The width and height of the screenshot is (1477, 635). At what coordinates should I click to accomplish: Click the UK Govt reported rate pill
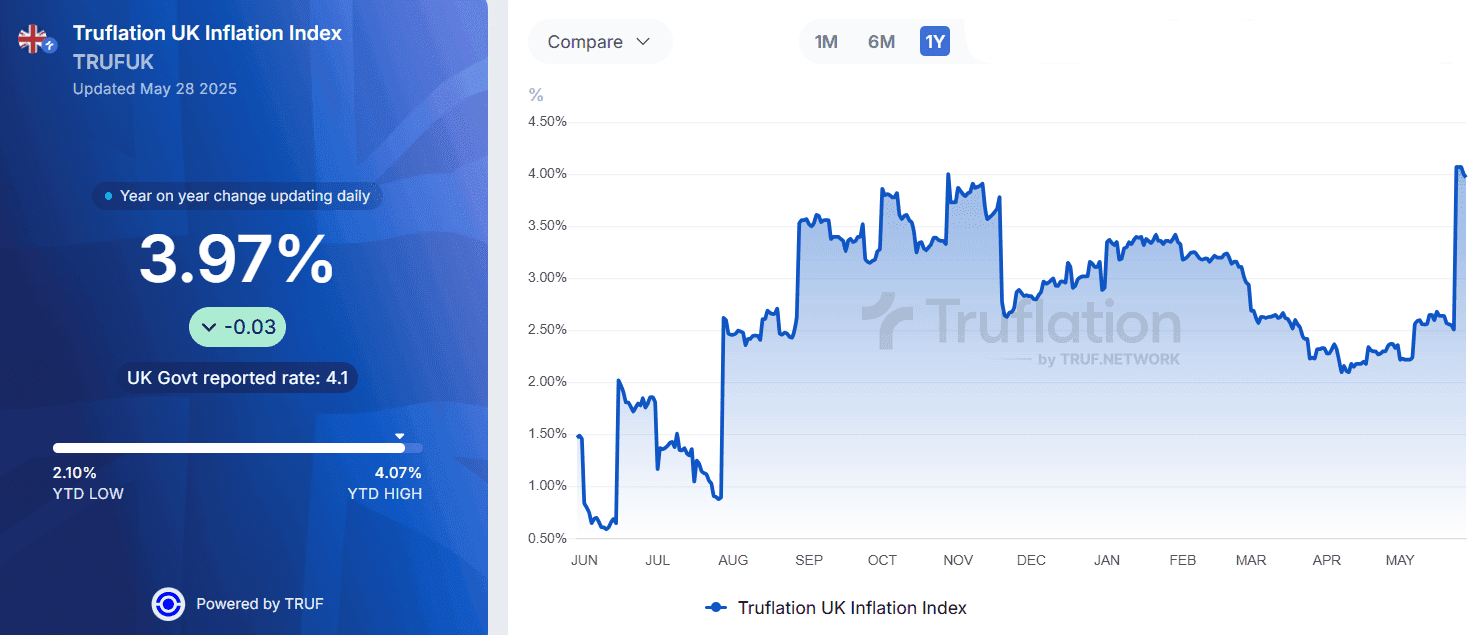[x=237, y=378]
